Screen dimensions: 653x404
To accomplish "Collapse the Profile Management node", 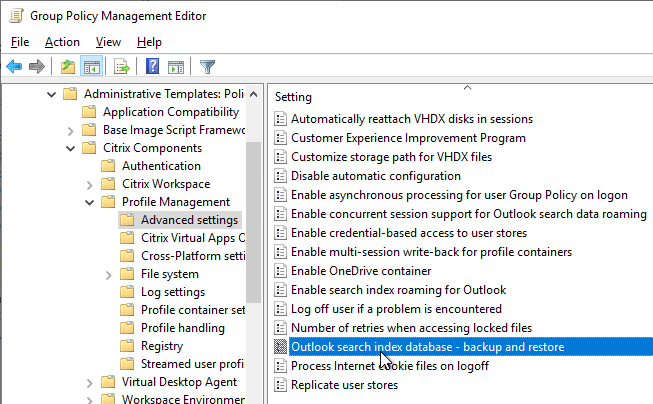I will (x=89, y=202).
